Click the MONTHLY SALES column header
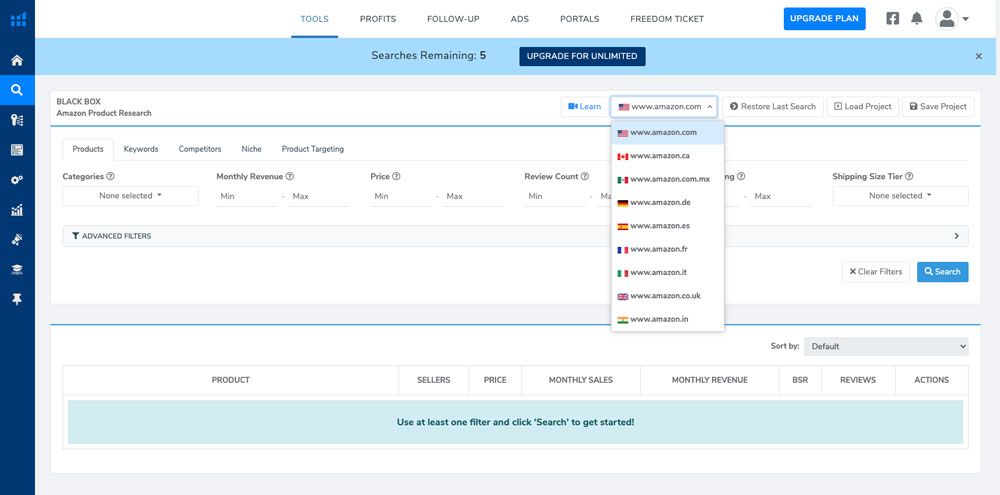Screen dimensions: 1000x495 pos(580,380)
